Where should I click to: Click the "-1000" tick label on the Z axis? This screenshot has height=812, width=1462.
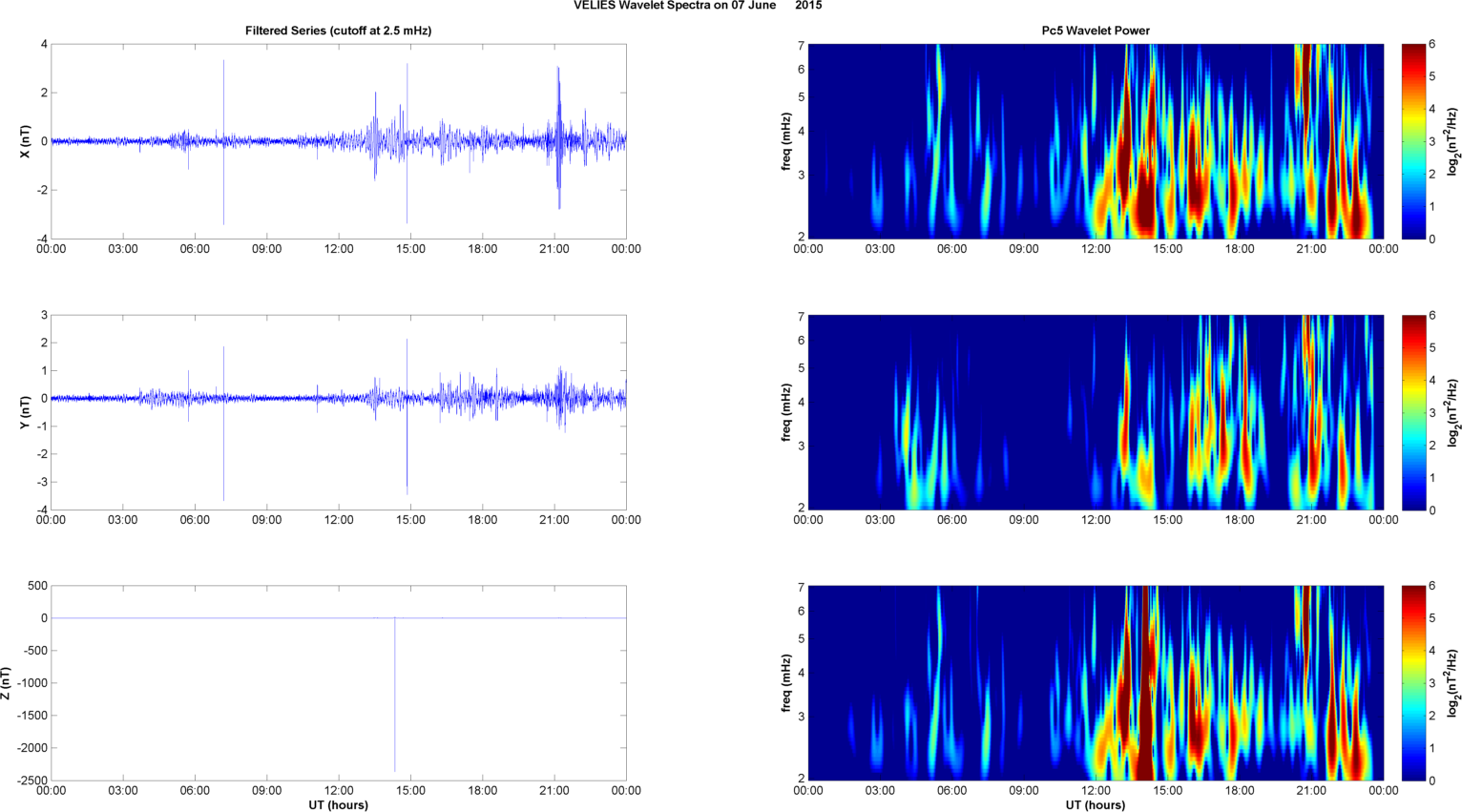tap(31, 683)
